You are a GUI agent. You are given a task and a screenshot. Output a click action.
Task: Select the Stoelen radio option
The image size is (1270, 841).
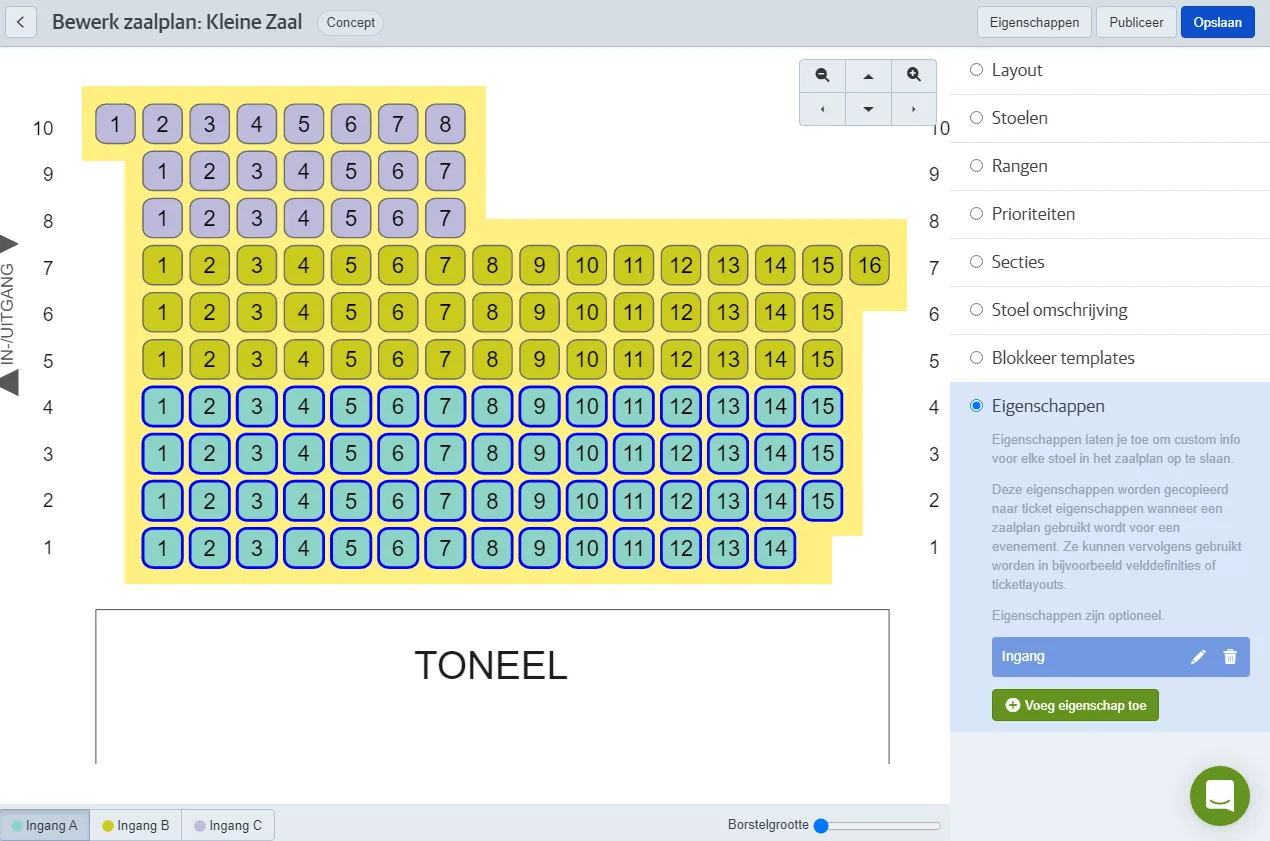tap(977, 118)
